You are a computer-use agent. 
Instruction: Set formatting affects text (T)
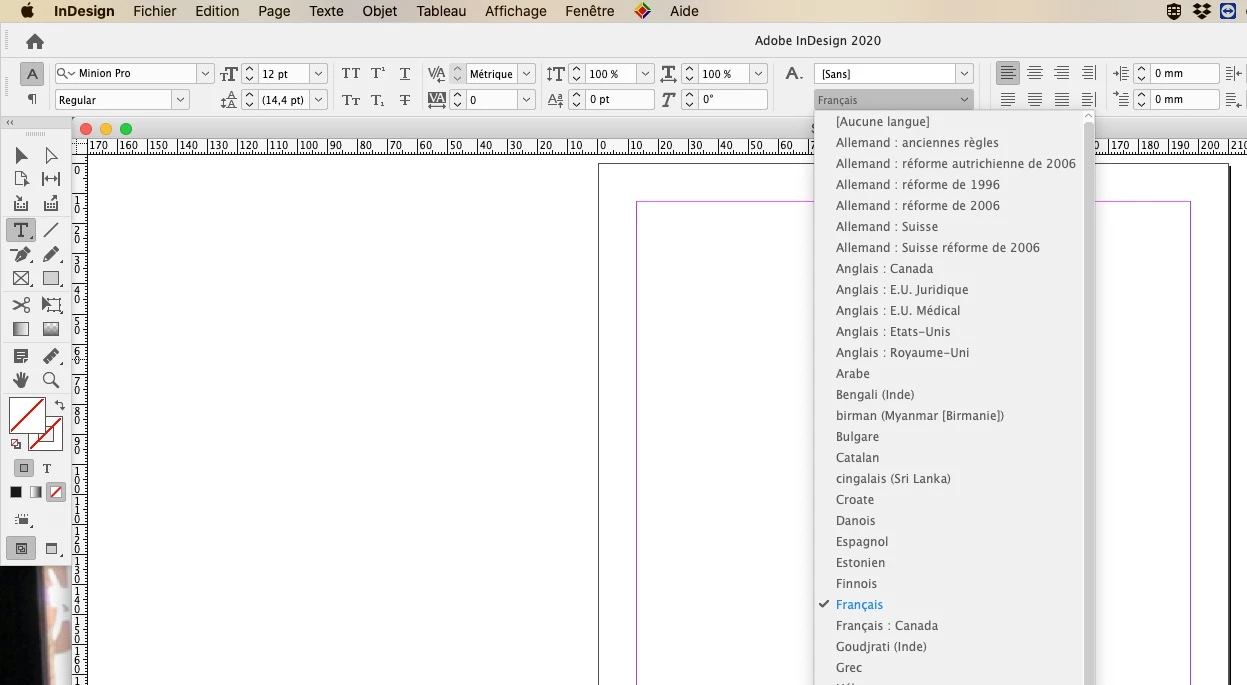pyautogui.click(x=47, y=468)
